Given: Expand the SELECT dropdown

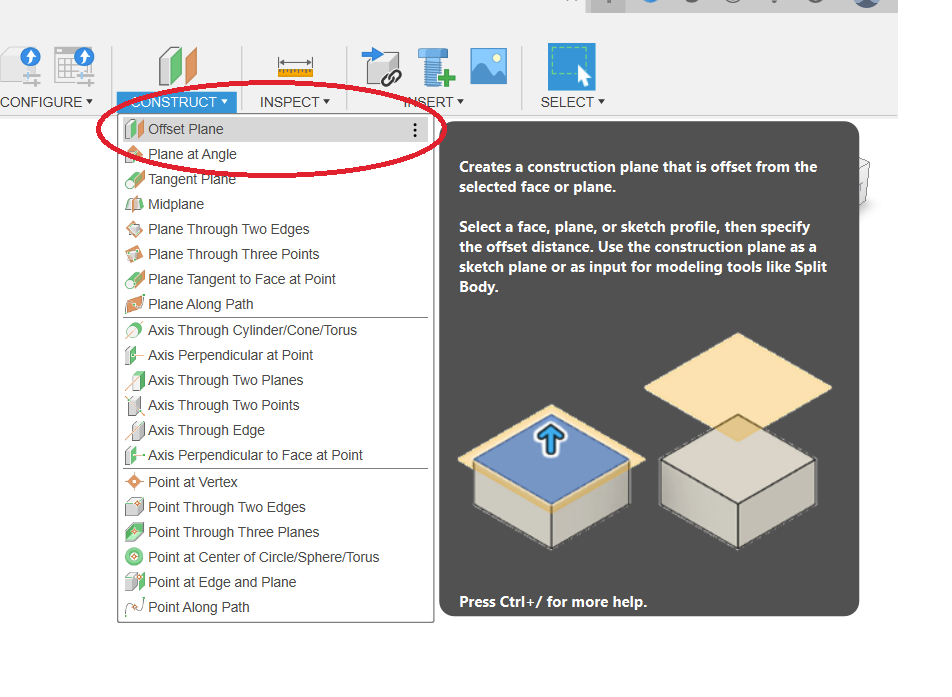Looking at the screenshot, I should click(572, 102).
